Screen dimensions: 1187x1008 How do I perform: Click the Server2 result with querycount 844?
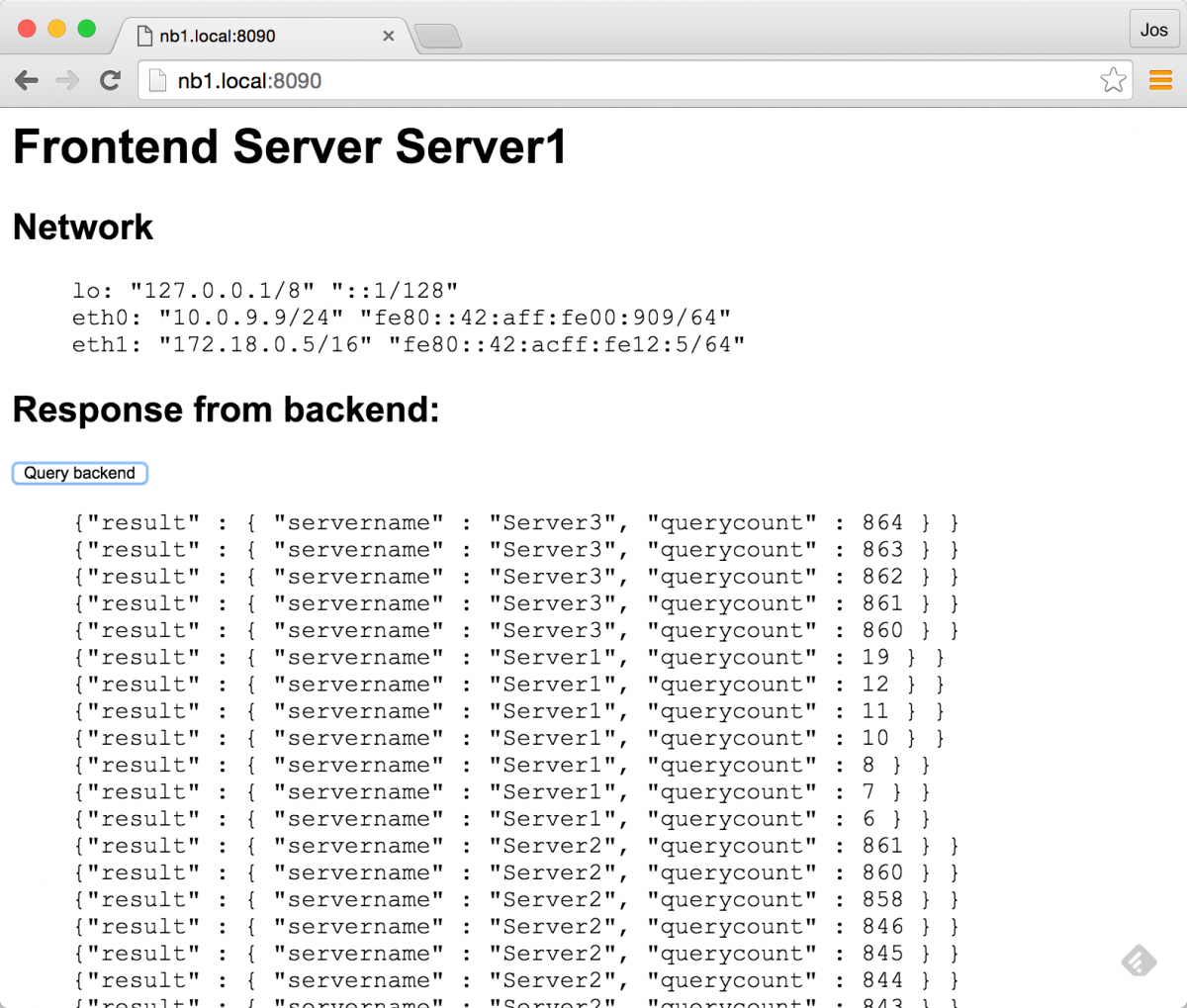(516, 980)
